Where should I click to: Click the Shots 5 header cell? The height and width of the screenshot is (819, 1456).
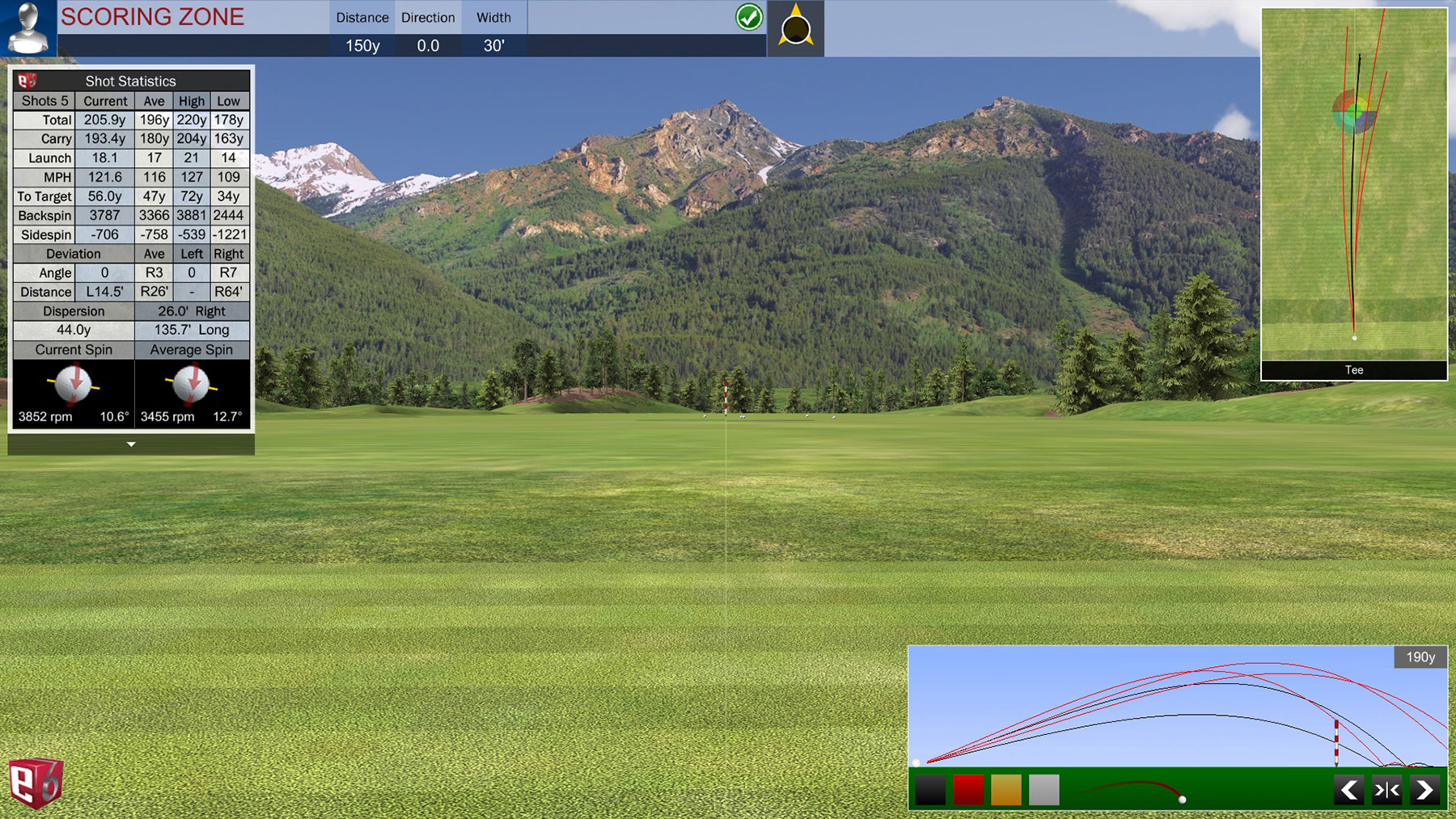[44, 101]
